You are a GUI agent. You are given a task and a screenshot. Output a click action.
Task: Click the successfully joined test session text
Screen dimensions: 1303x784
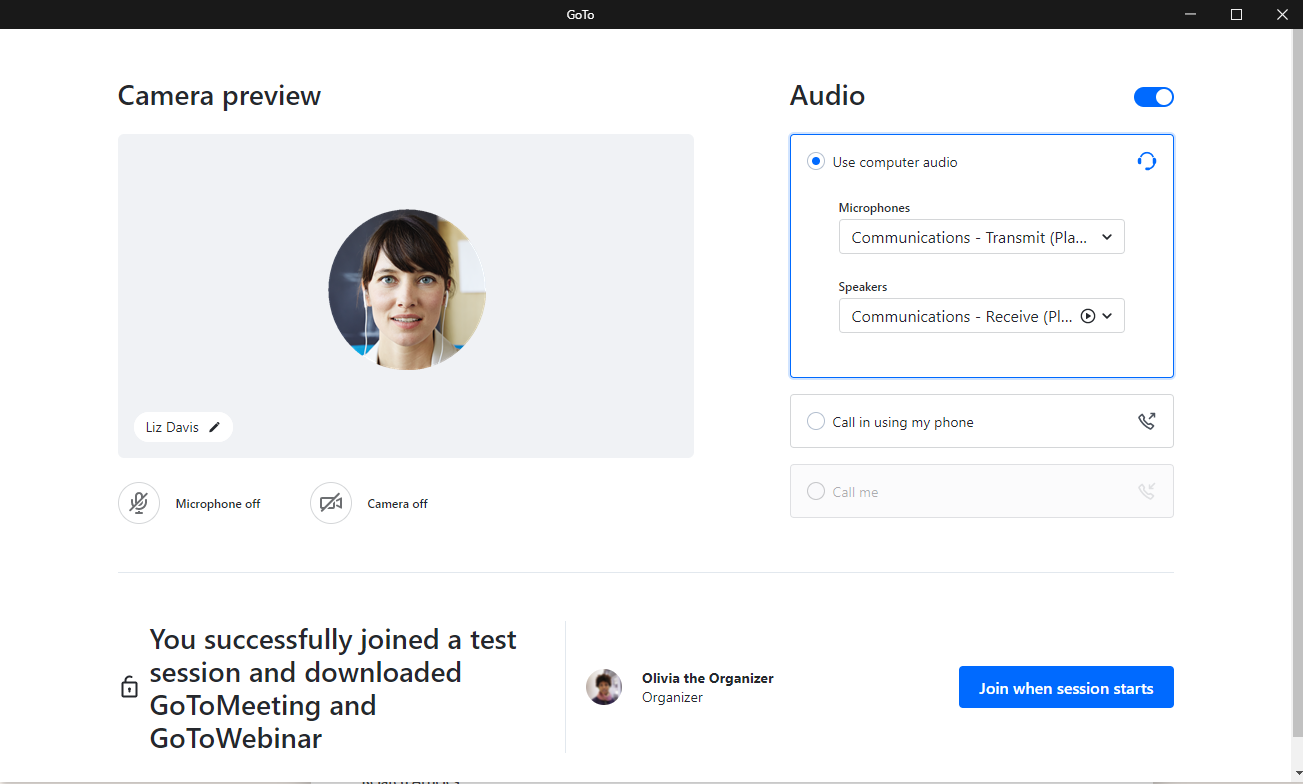(333, 688)
